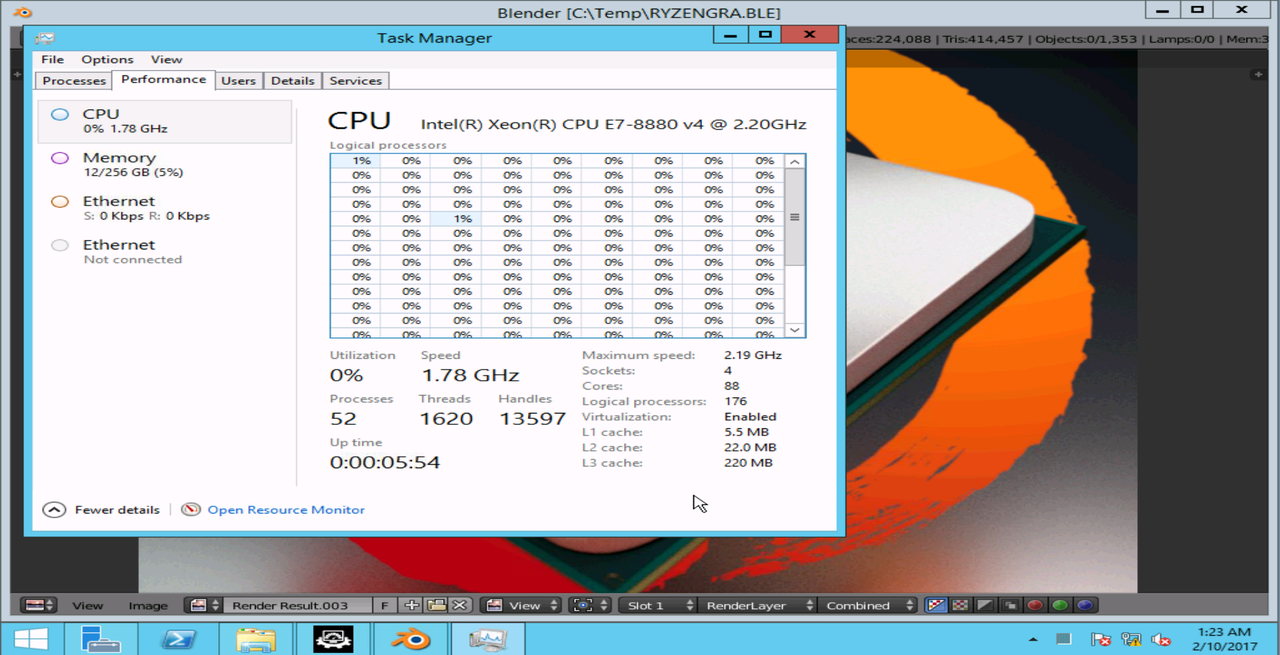Image resolution: width=1280 pixels, height=655 pixels.
Task: Show hidden tray icons arrow
Action: coord(1033,639)
